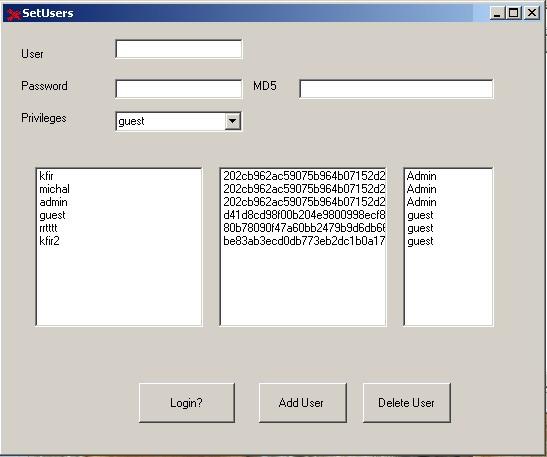Maximize the SetUsers window
Image resolution: width=547 pixels, height=457 pixels.
[x=514, y=13]
